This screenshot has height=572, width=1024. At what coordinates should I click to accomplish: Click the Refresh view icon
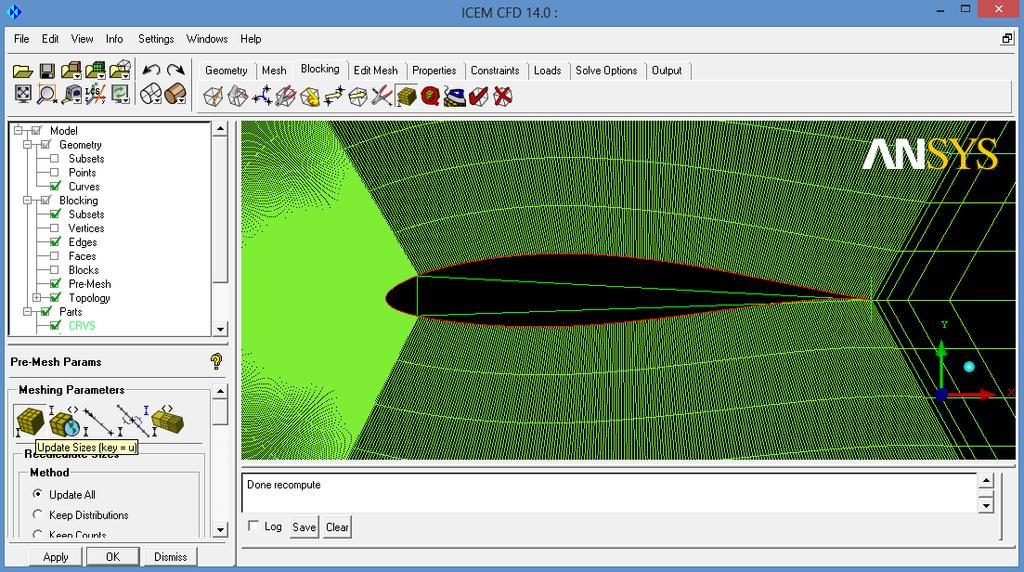click(120, 94)
